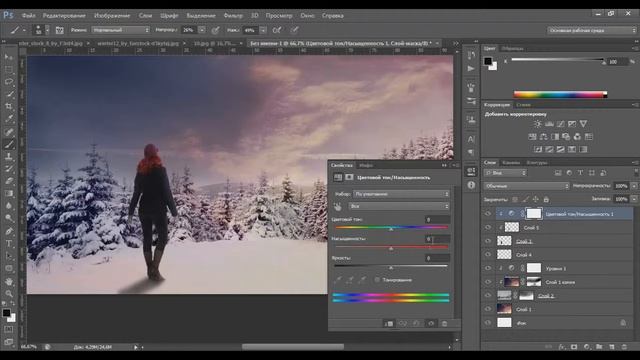Select the Zoom tool
Screen dimensions: 640x360
pos(9,293)
